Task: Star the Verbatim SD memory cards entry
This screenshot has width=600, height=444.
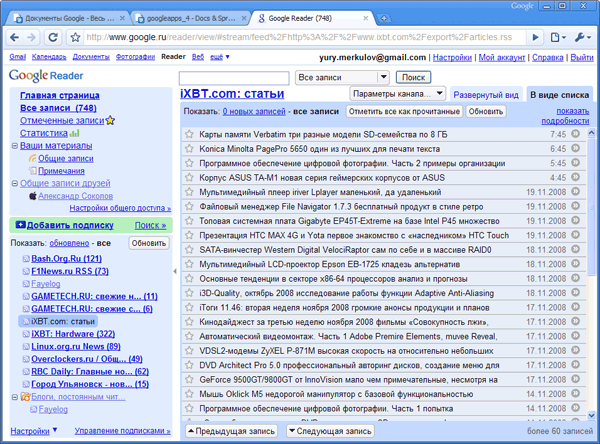Action: pyautogui.click(x=189, y=134)
